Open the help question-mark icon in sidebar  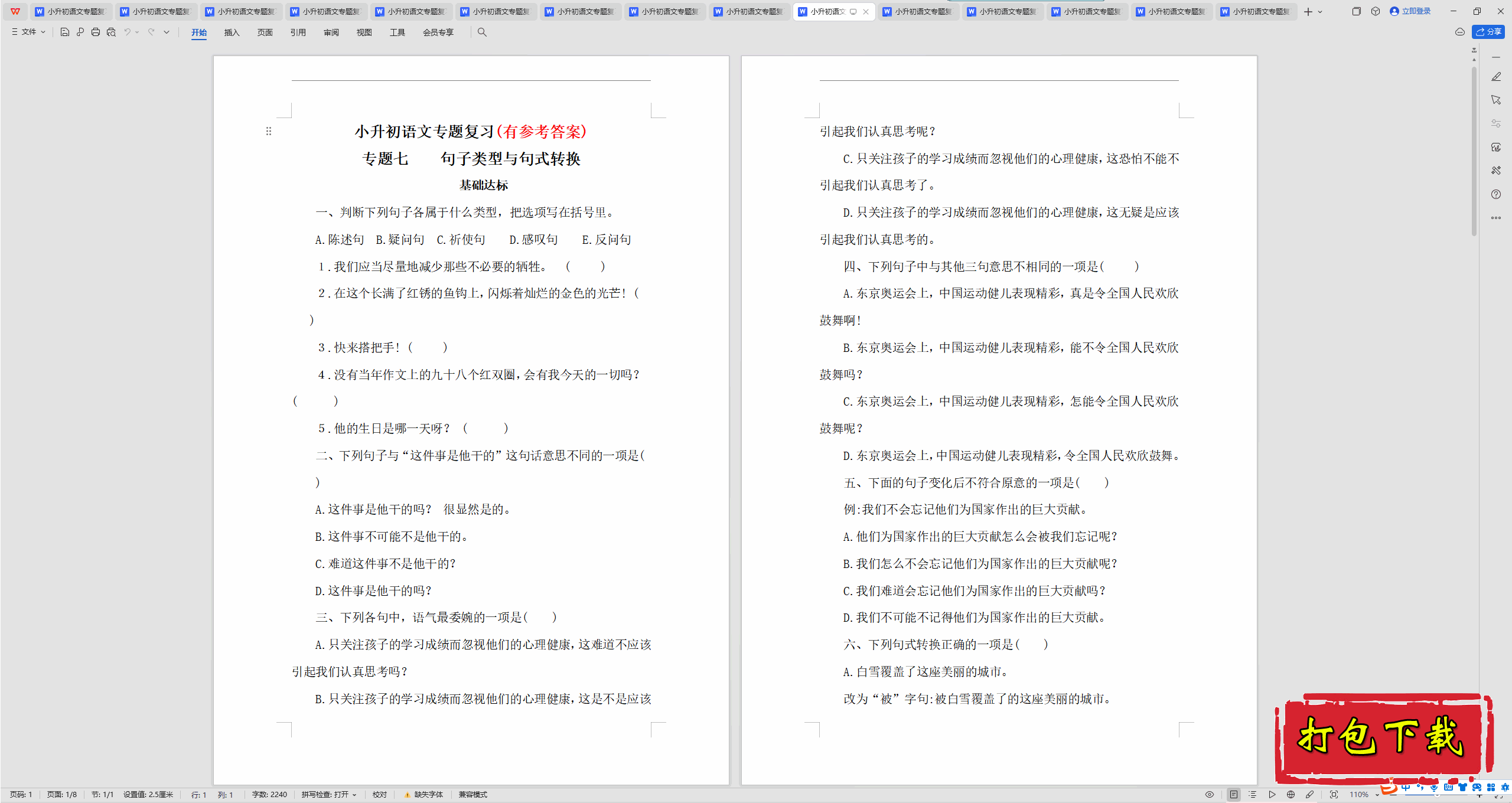[1496, 194]
